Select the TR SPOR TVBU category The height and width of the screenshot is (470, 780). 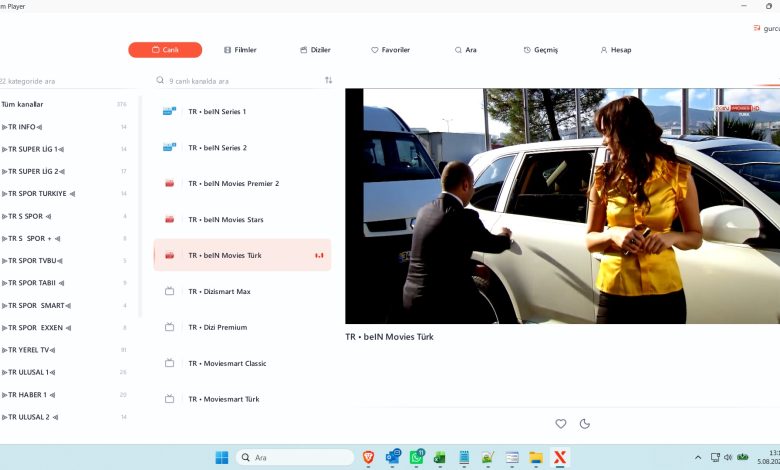point(65,261)
